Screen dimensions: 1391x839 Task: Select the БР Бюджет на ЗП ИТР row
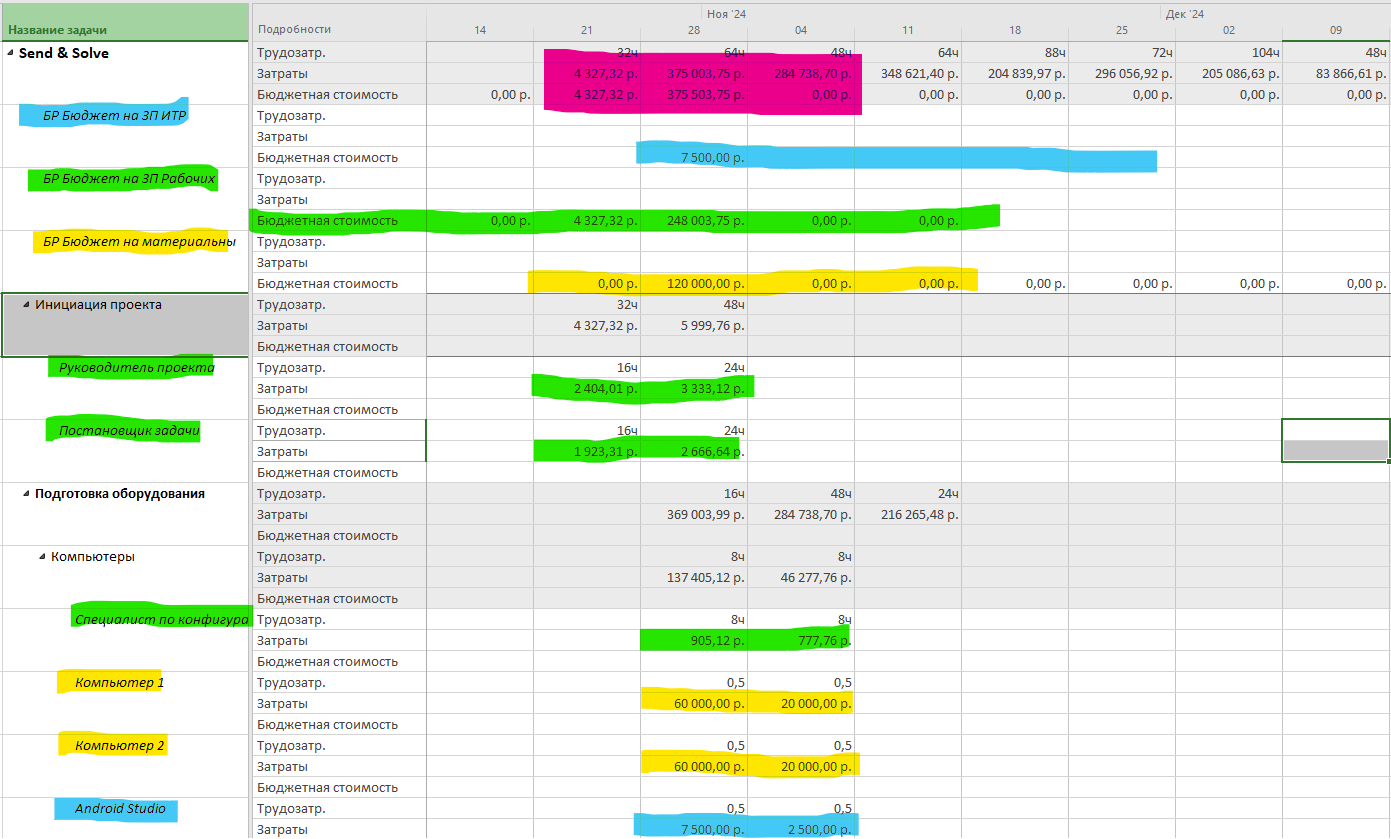point(115,116)
